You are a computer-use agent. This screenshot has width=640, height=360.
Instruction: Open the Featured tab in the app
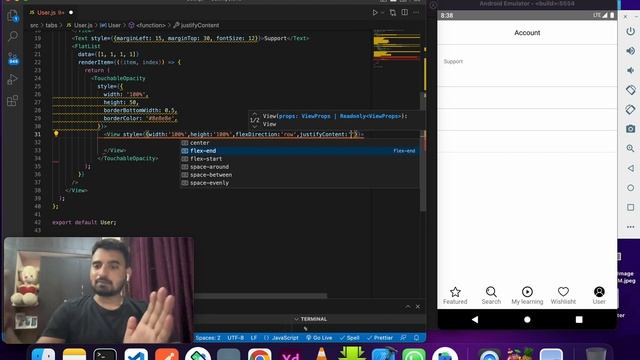coord(455,296)
